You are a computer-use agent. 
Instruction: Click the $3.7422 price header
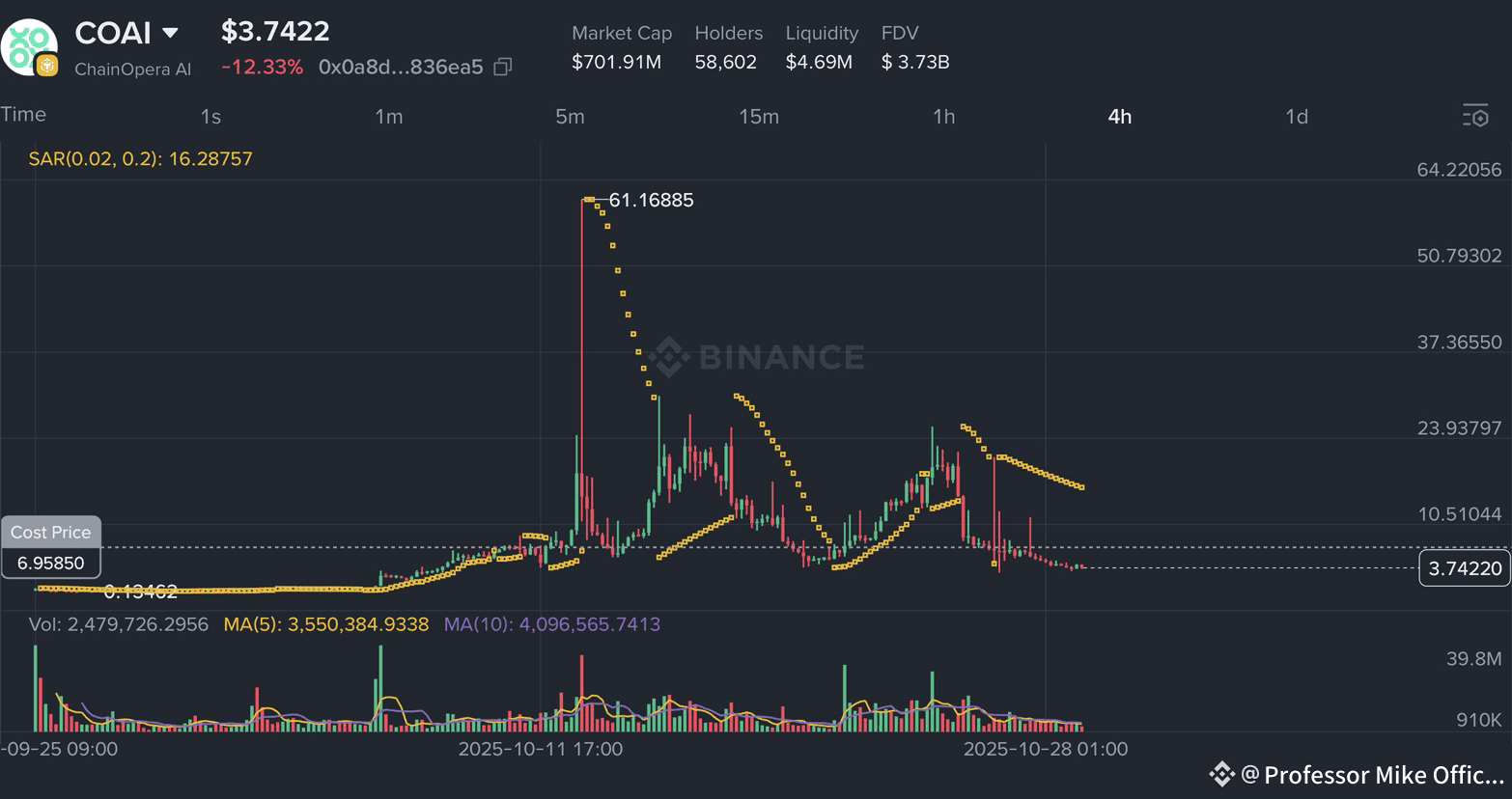[275, 31]
